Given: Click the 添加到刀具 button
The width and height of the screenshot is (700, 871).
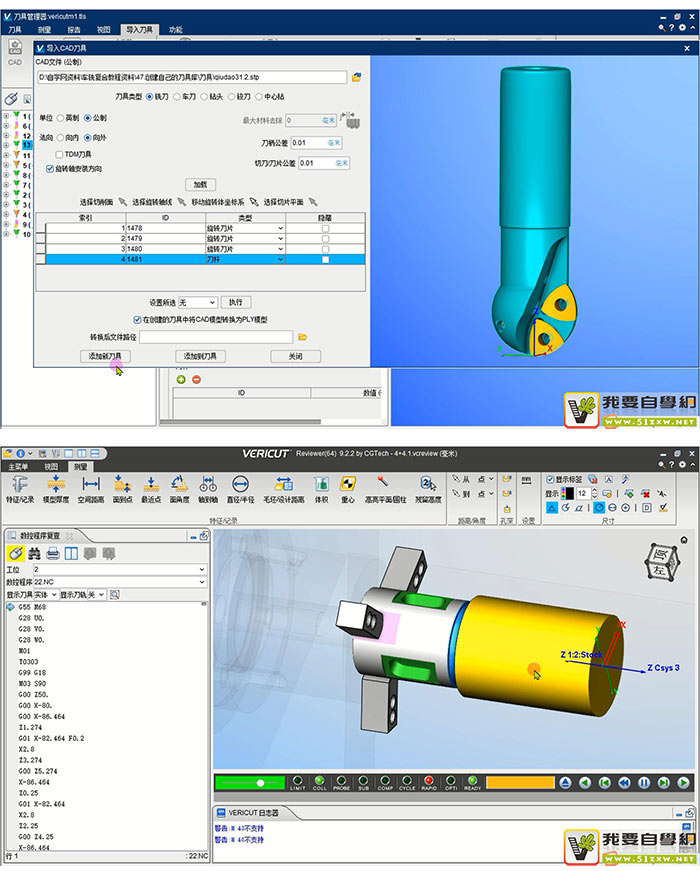Looking at the screenshot, I should click(200, 356).
